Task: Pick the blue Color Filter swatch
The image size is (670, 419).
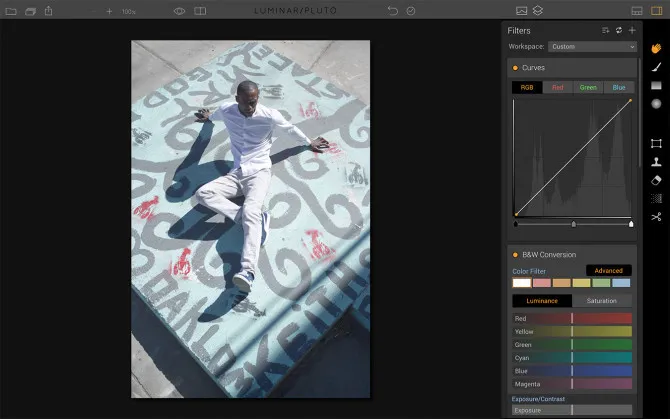Action: tap(621, 283)
